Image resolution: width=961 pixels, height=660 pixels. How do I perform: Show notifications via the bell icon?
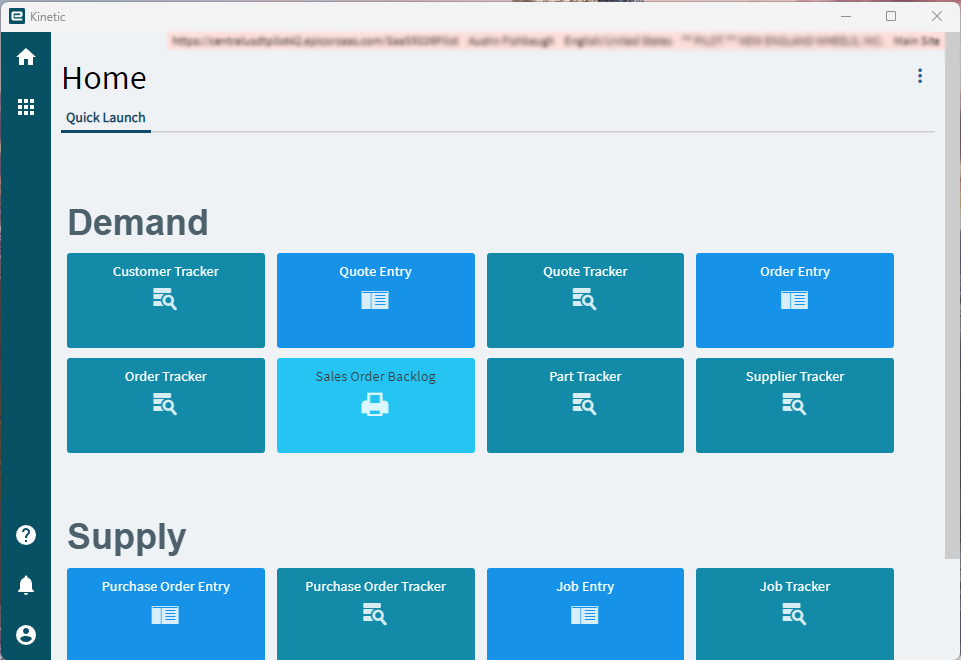26,585
